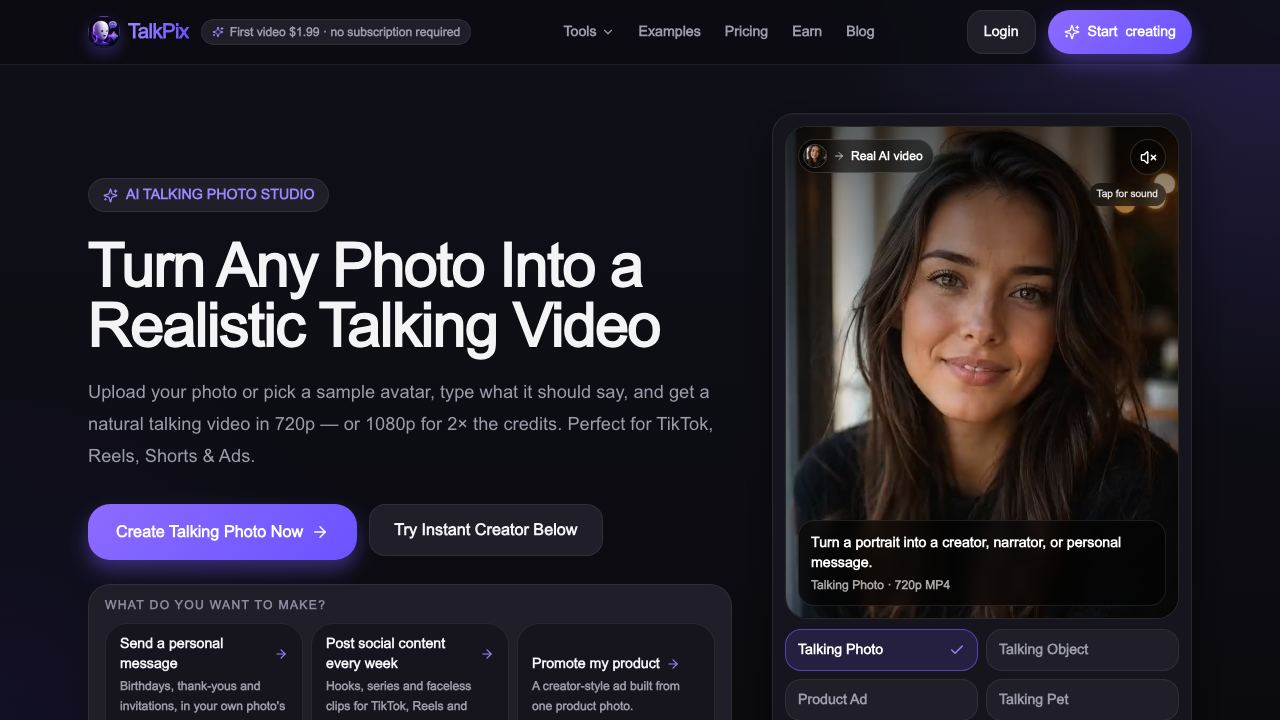
Task: Unmute the video with the speaker icon
Action: 1148,157
